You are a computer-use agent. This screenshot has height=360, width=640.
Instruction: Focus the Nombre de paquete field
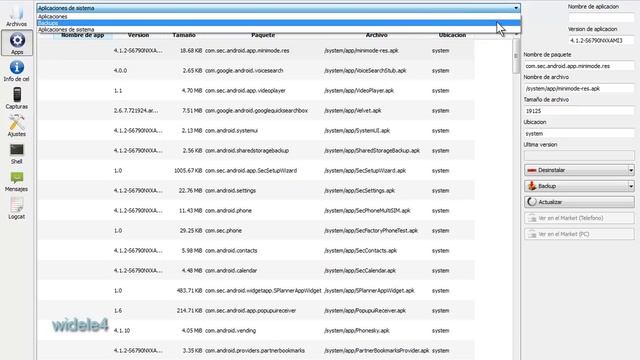click(x=579, y=66)
